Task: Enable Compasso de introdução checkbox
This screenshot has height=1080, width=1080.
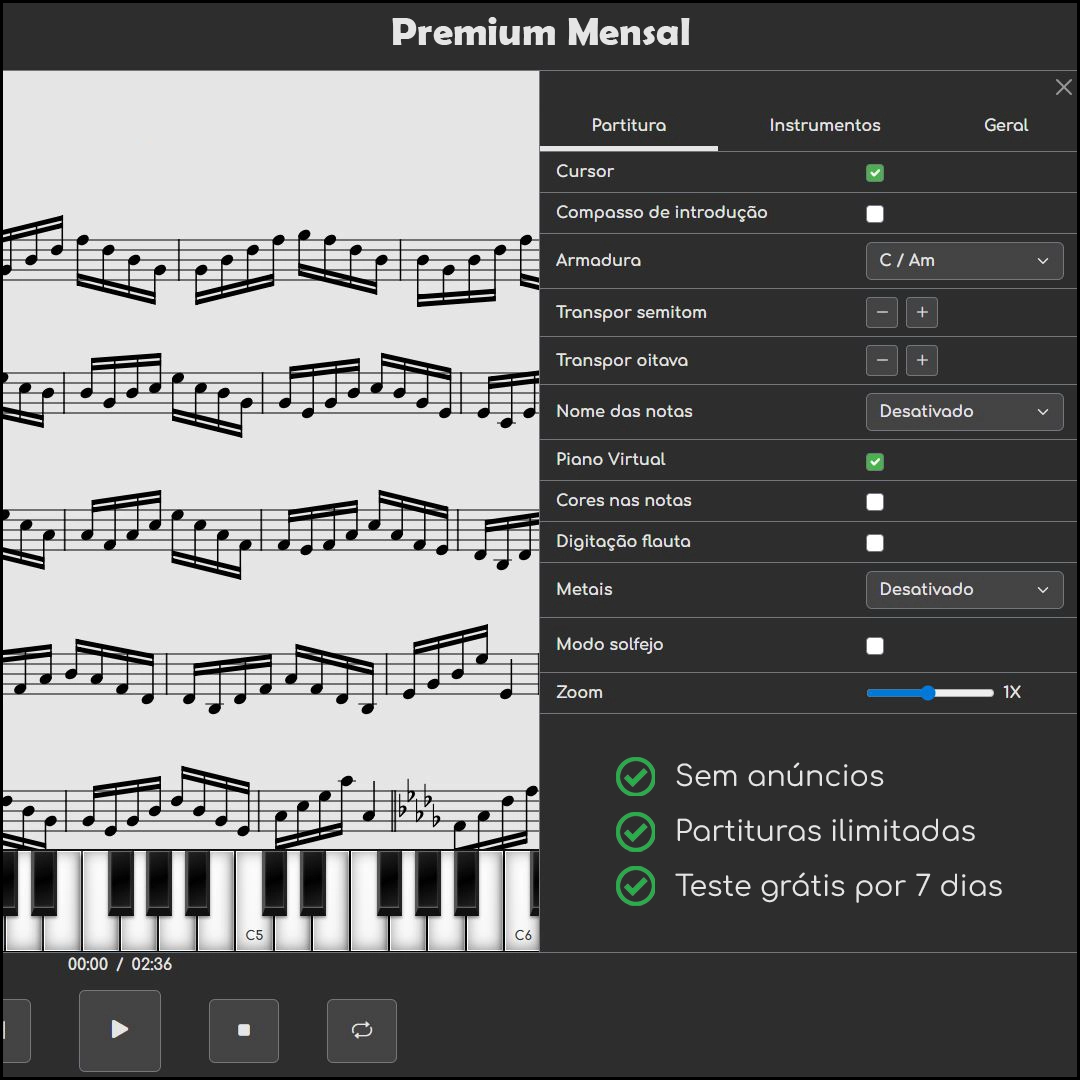Action: pyautogui.click(x=875, y=214)
